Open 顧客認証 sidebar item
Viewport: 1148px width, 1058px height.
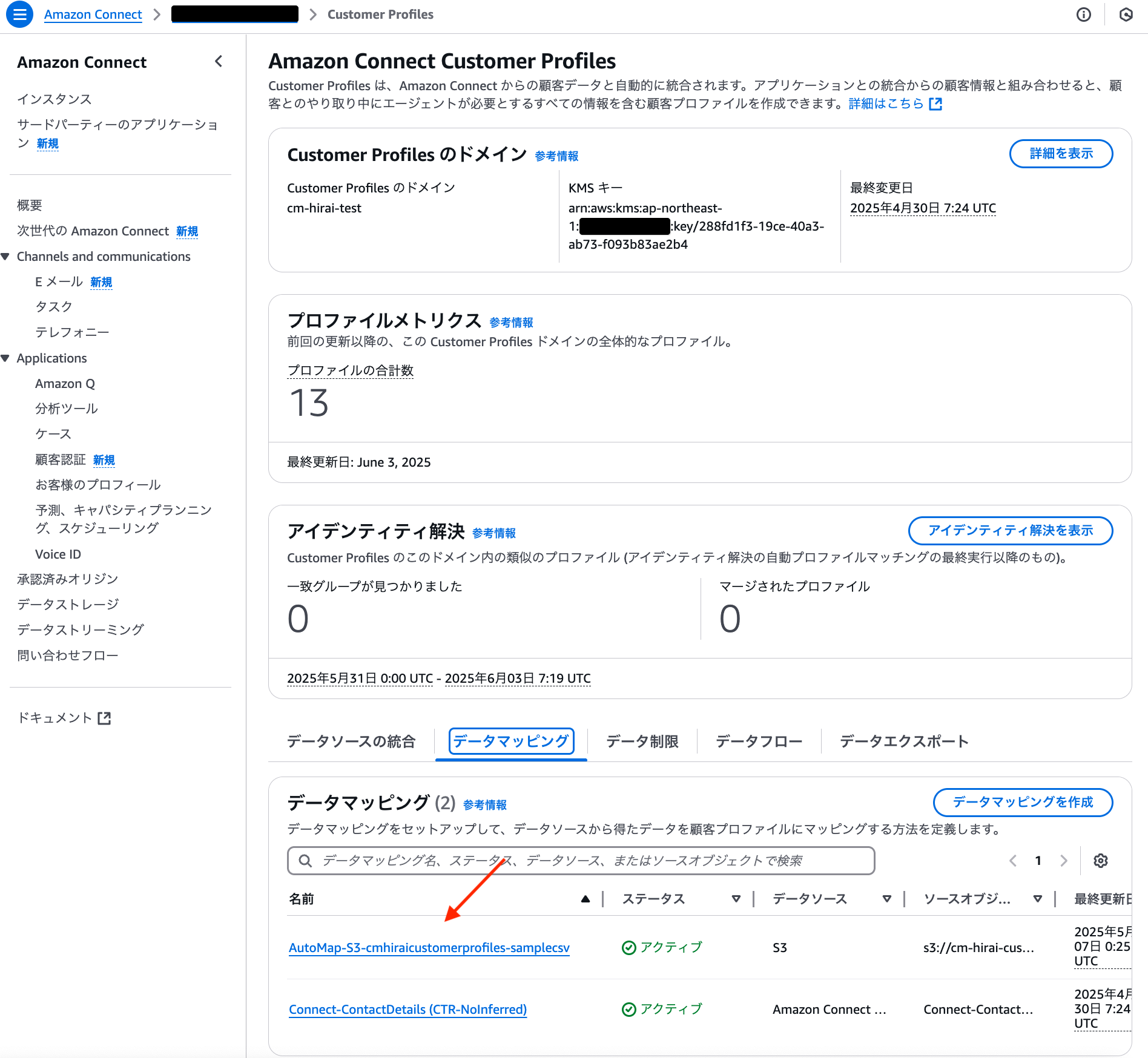61,460
